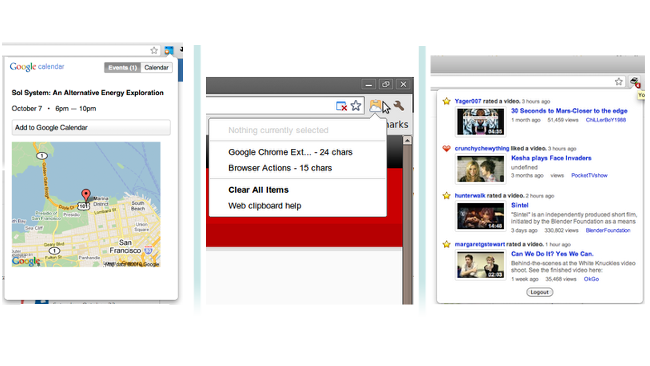This screenshot has height=366, width=650.
Task: Open crunchychewything profile link
Action: [x=482, y=148]
